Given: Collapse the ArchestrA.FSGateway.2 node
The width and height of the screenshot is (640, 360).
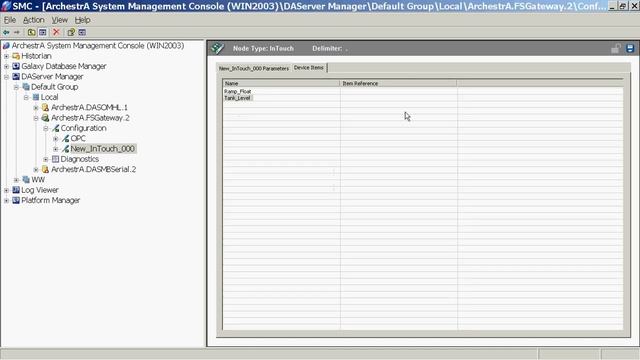Looking at the screenshot, I should click(36, 118).
